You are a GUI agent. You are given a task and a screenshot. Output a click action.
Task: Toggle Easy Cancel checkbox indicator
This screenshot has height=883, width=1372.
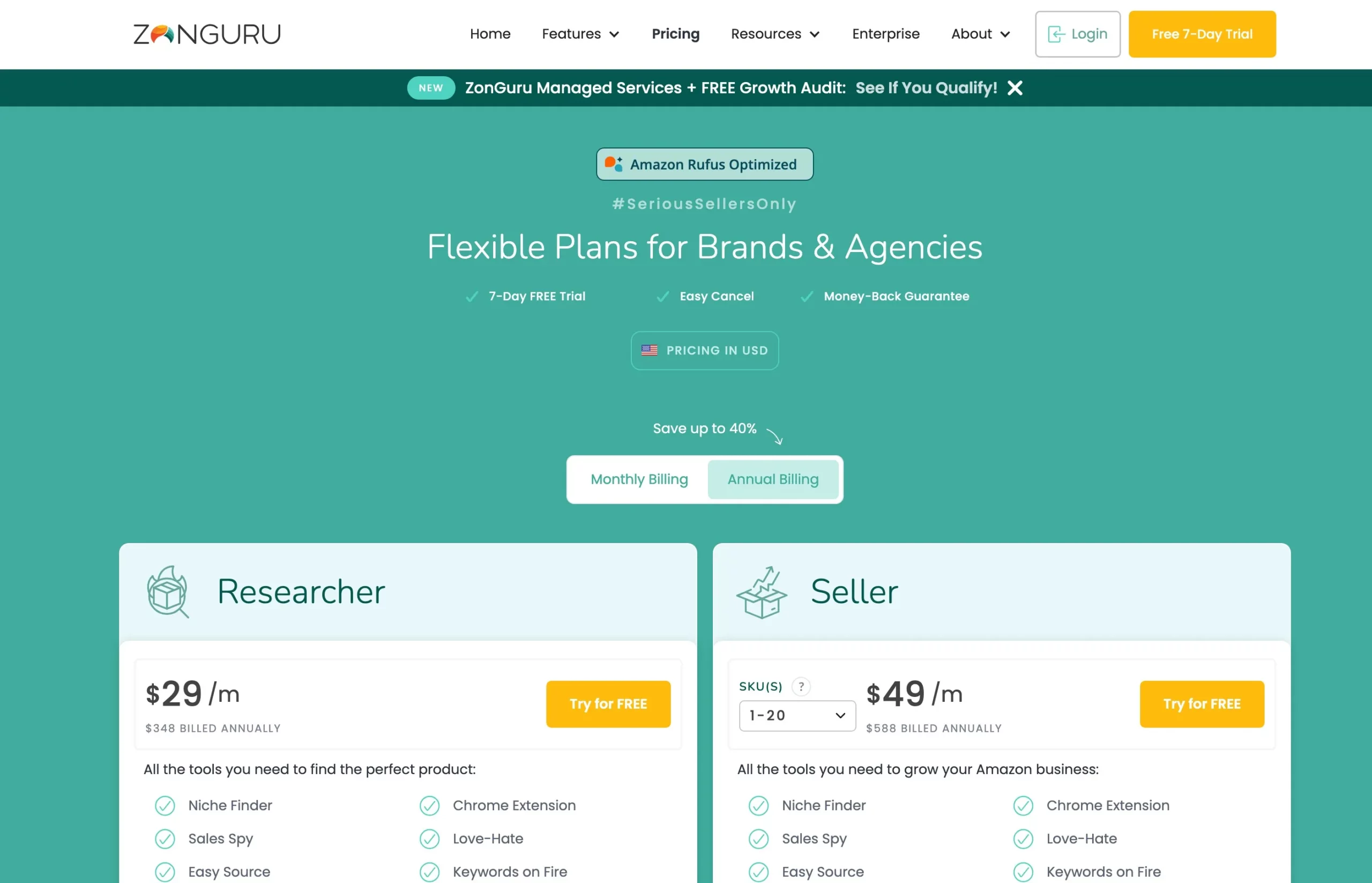point(661,296)
